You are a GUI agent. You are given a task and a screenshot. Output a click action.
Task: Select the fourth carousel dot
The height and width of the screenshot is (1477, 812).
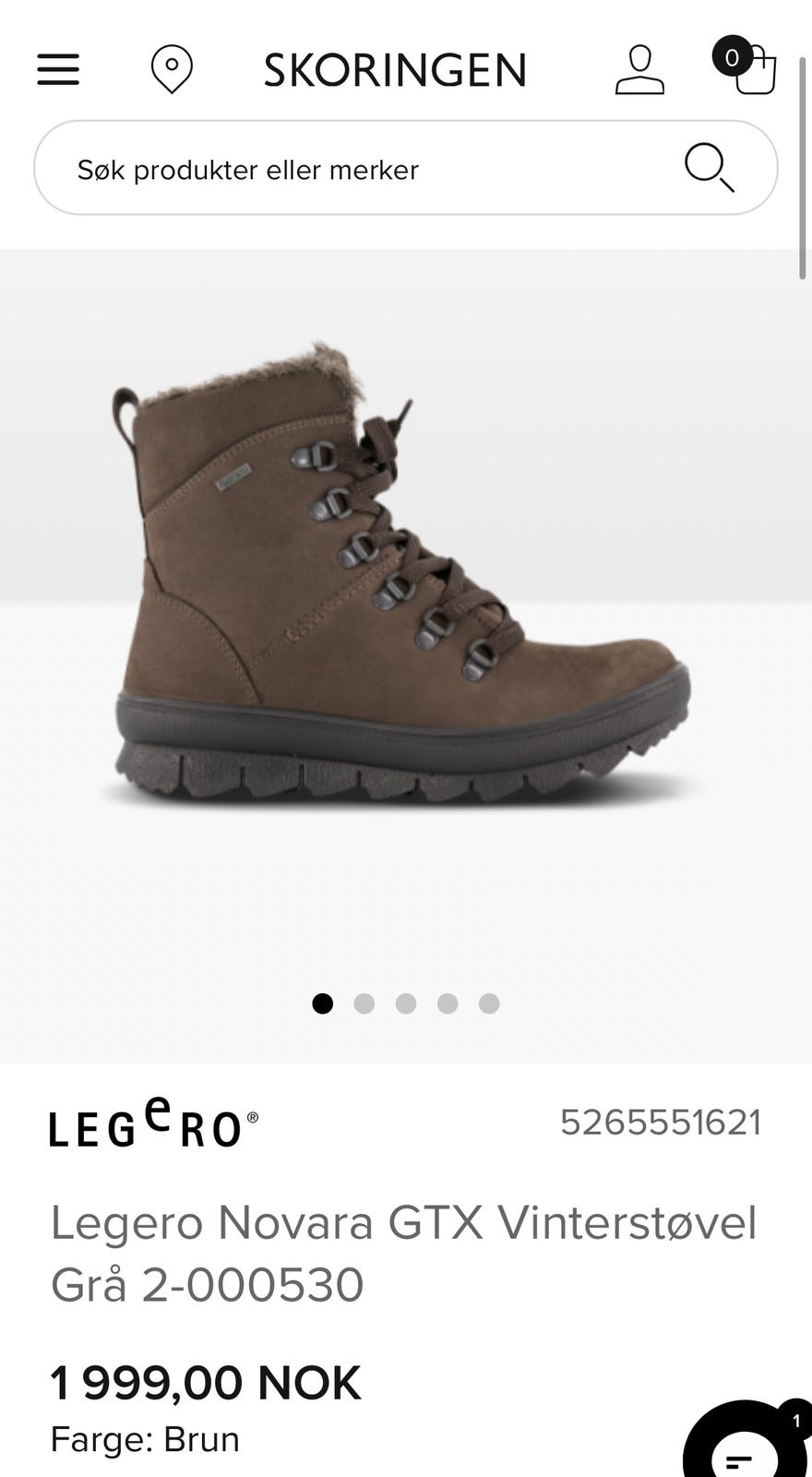[x=448, y=1003]
